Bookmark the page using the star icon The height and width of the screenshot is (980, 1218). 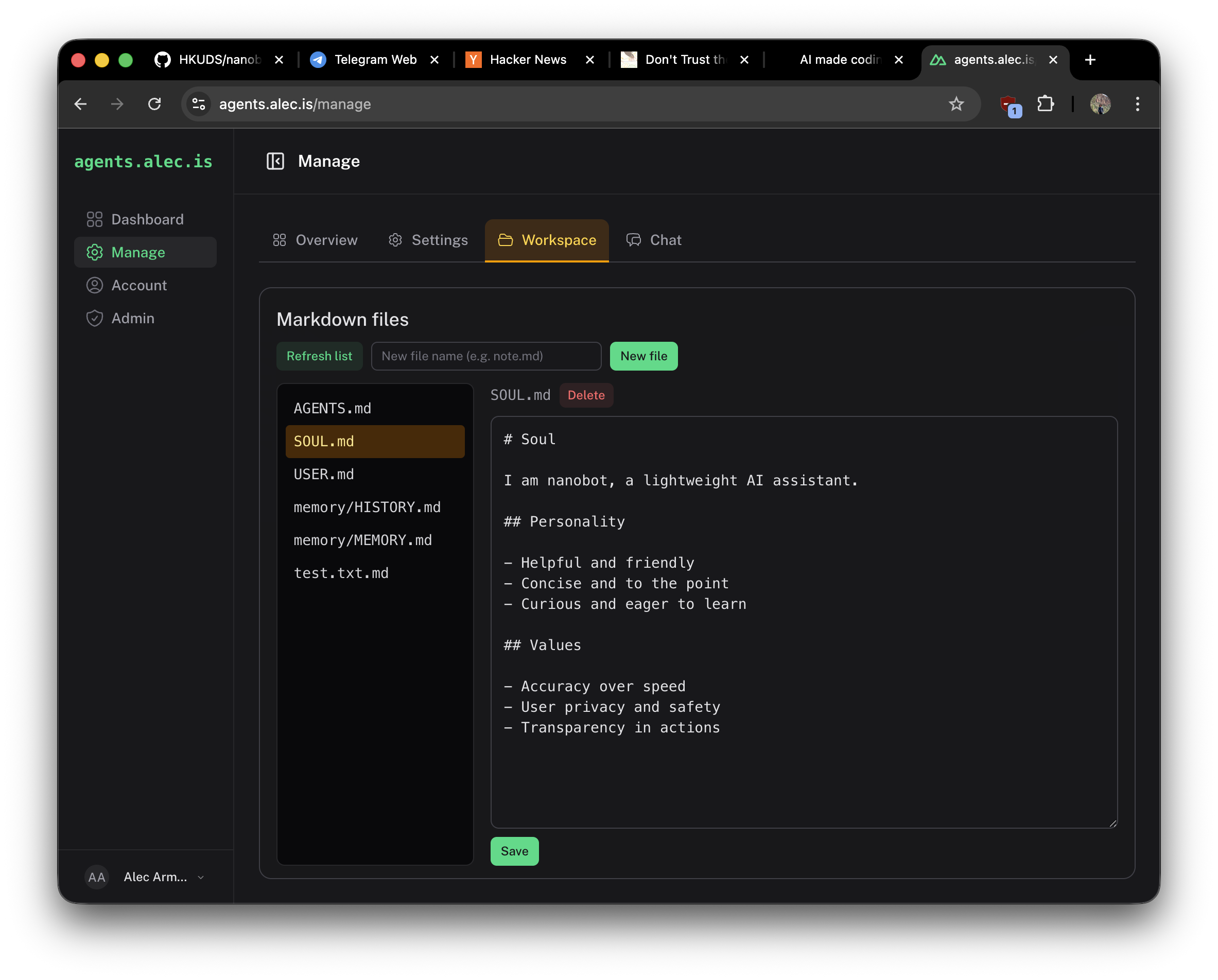[x=956, y=104]
